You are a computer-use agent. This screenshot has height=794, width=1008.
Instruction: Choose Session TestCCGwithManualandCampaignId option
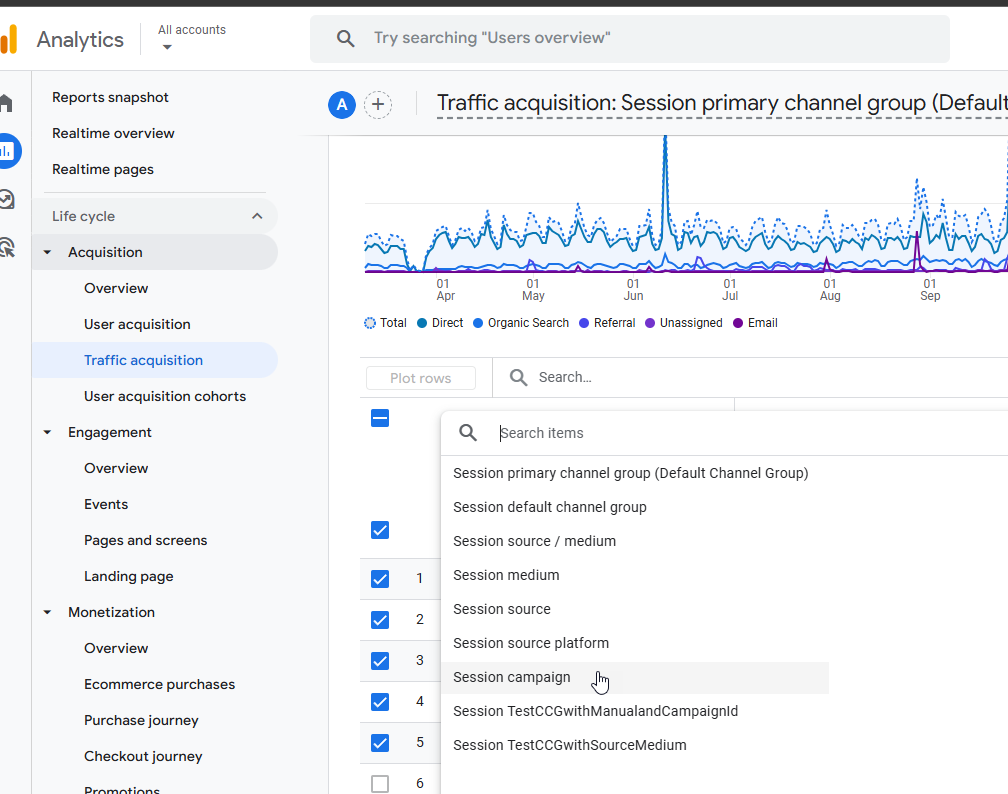595,712
